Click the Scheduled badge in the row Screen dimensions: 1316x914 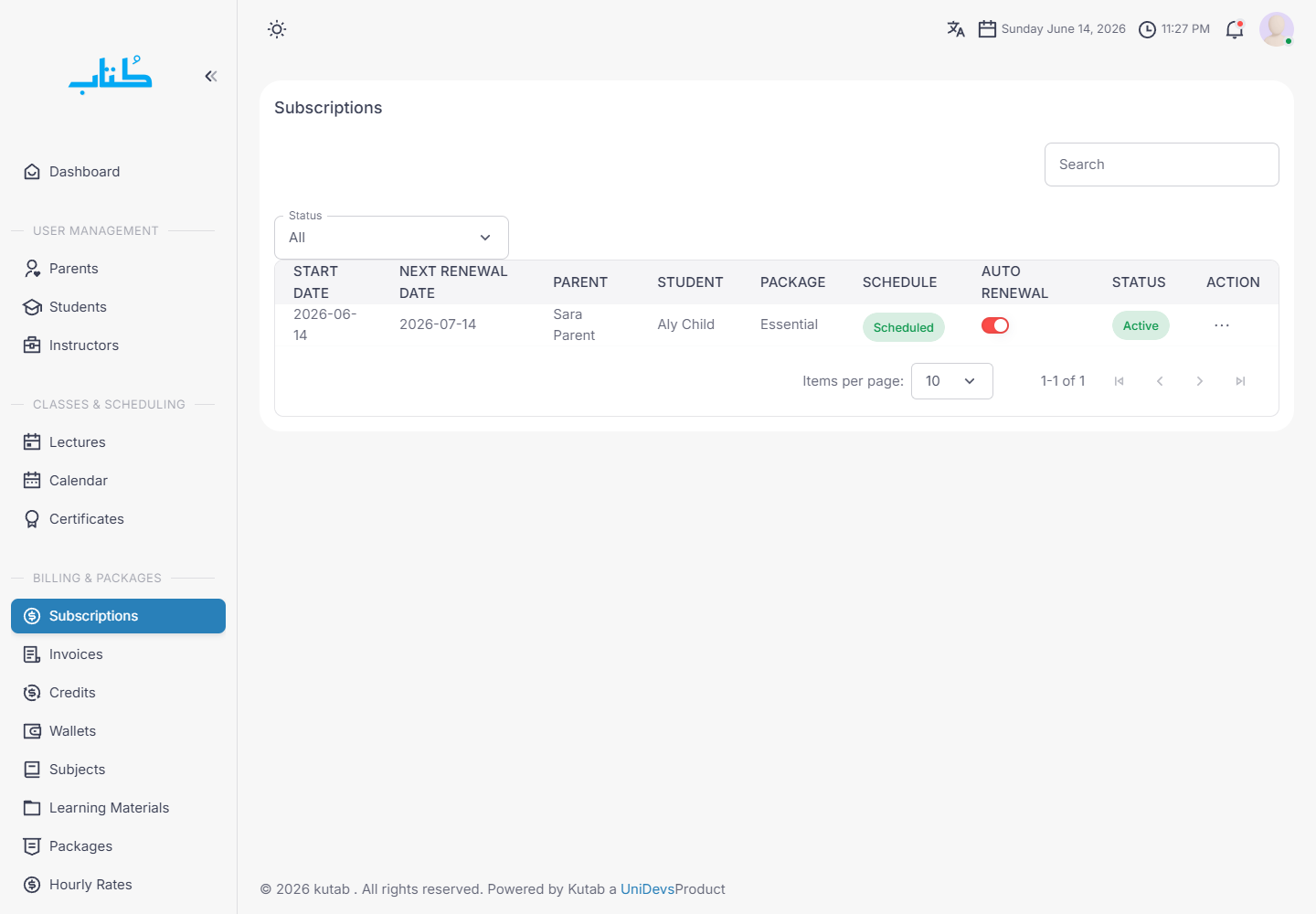[x=903, y=327]
